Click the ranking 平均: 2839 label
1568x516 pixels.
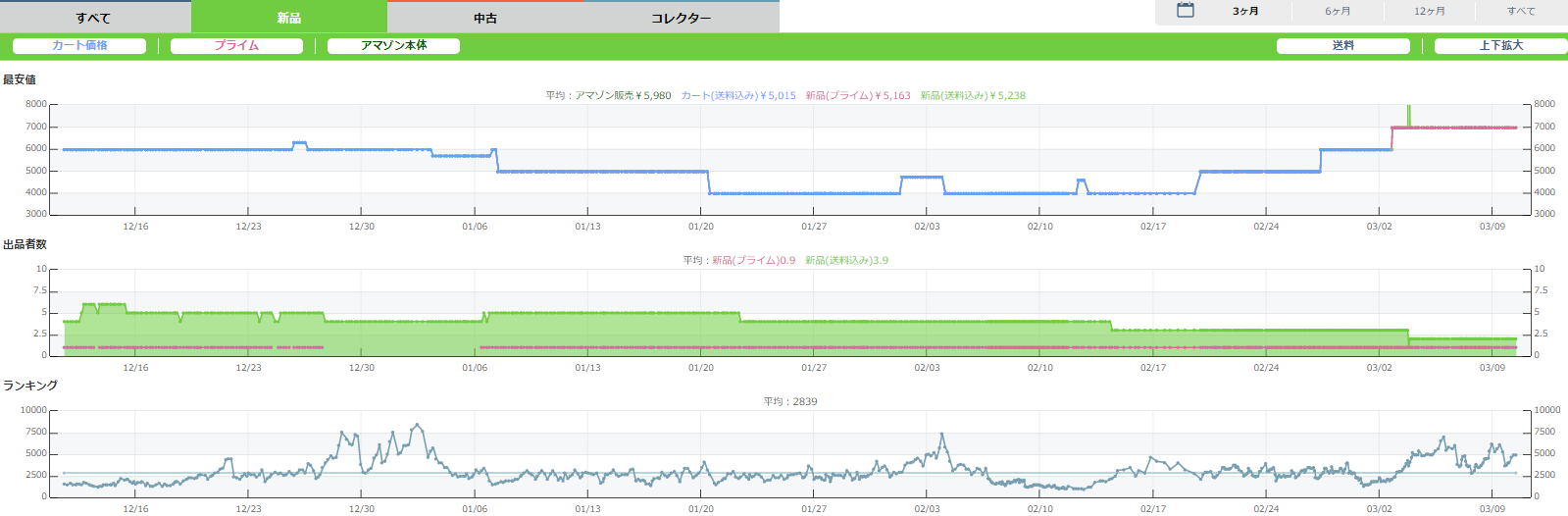tap(790, 402)
